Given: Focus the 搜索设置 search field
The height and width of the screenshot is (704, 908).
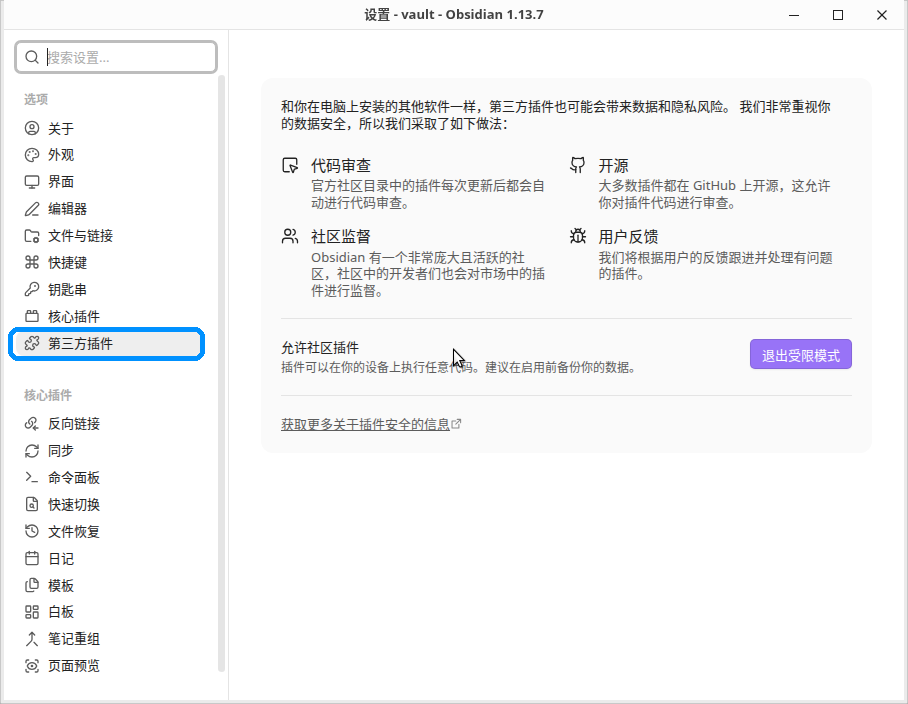Looking at the screenshot, I should (x=116, y=57).
